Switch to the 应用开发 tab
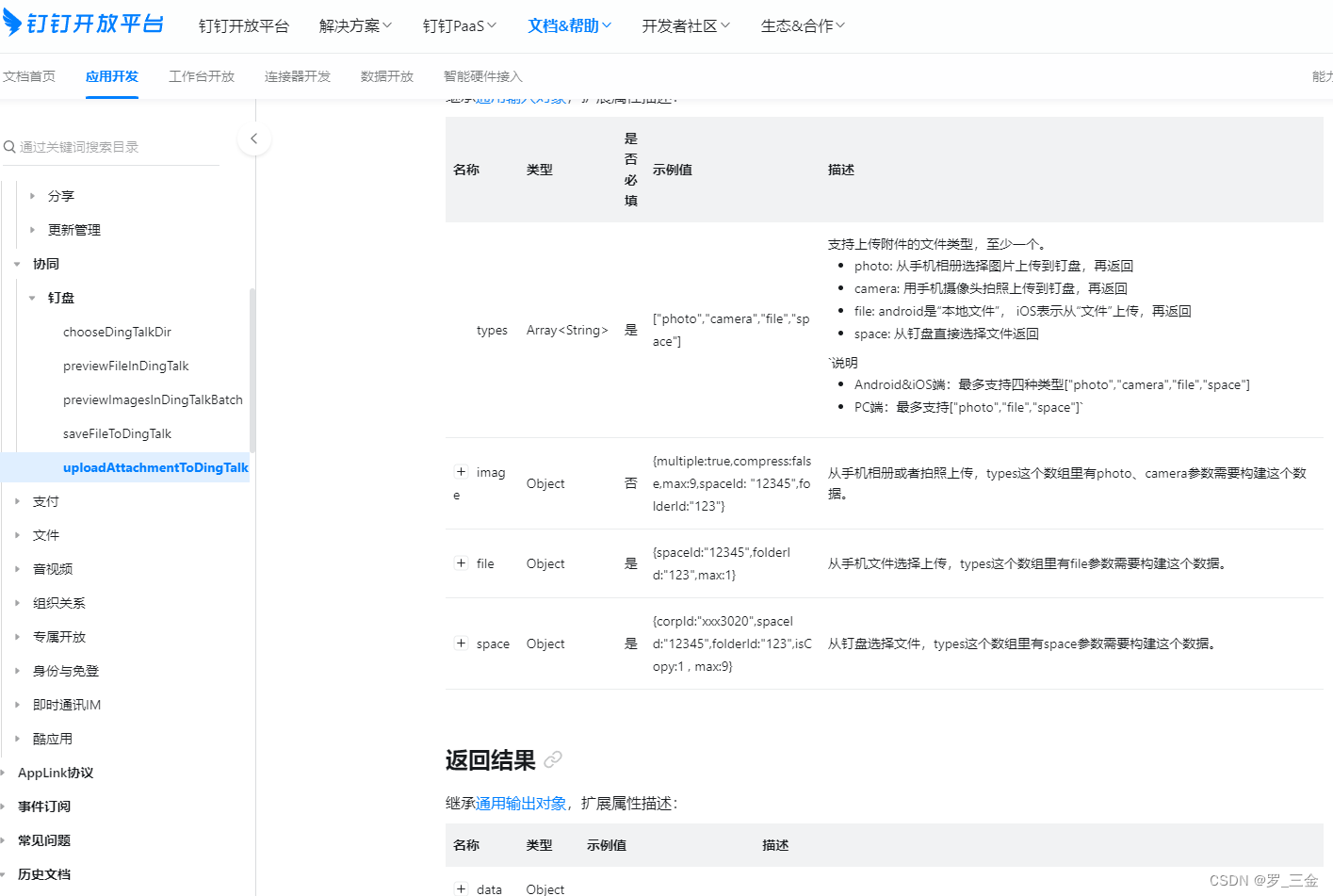This screenshot has height=896, width=1333. click(112, 76)
